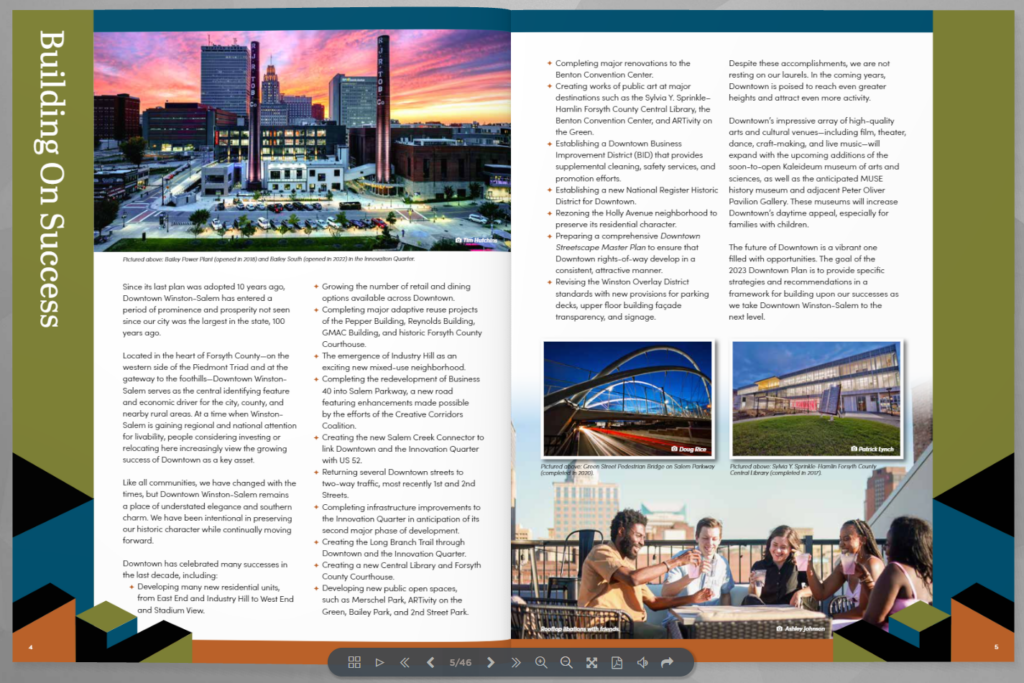Click the Building On Success title
1024x683 pixels.
52,178
